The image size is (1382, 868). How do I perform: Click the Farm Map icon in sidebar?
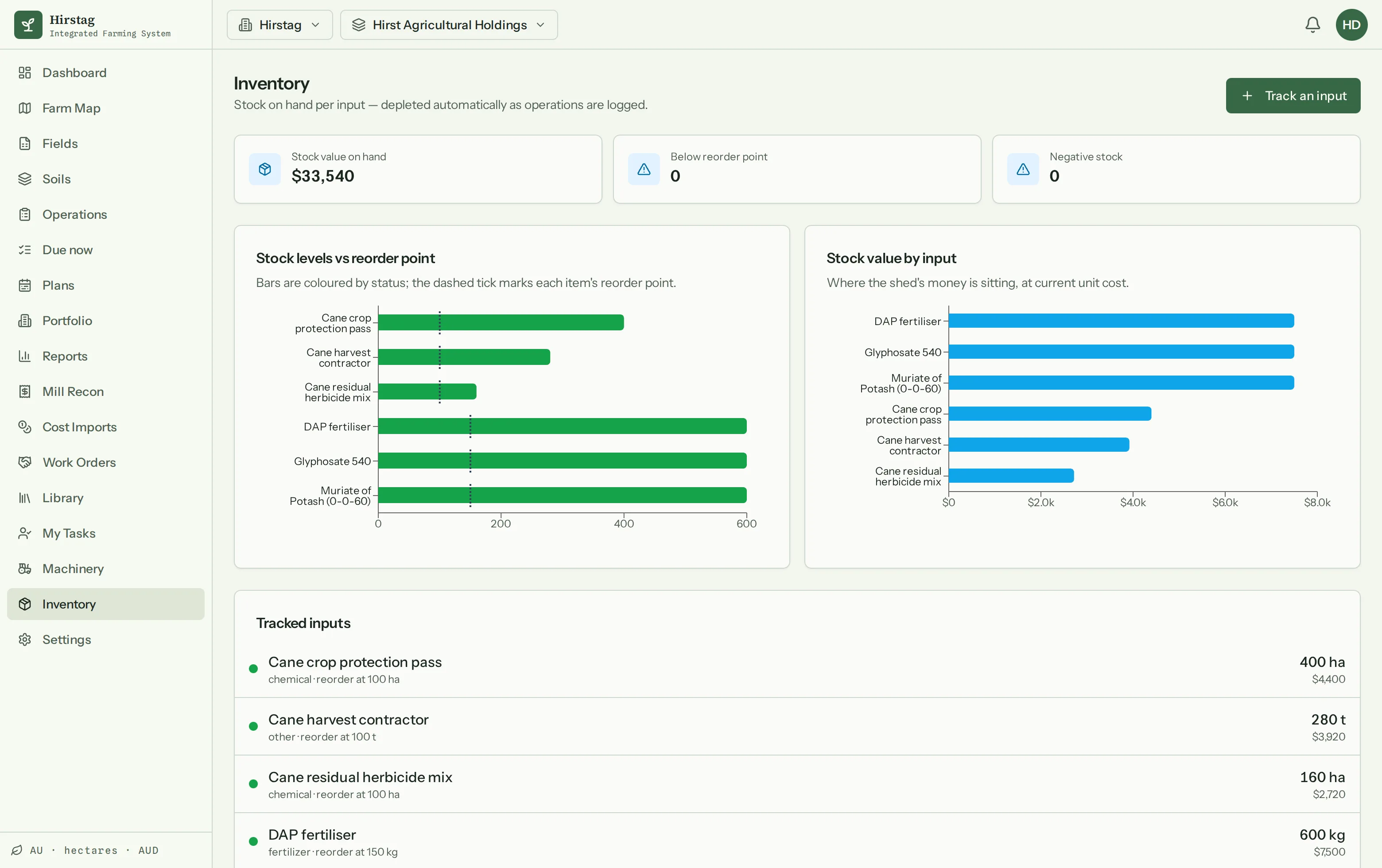[x=25, y=108]
